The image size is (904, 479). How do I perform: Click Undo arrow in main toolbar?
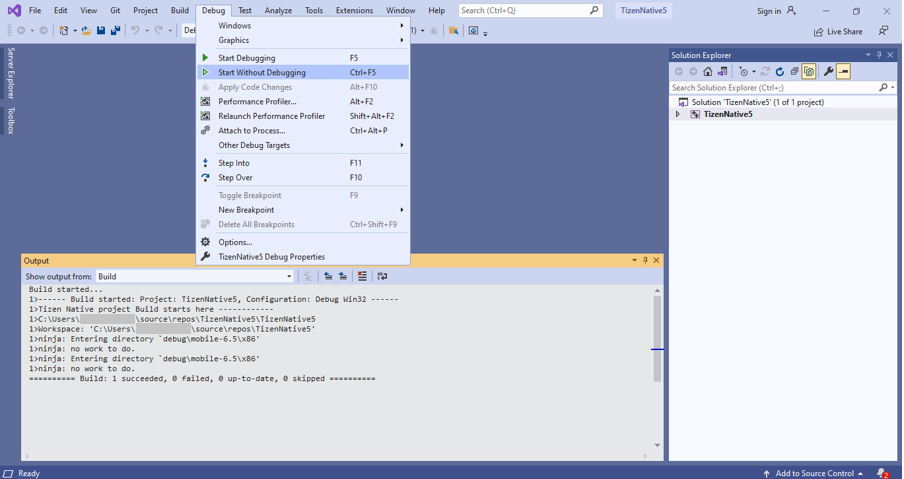[x=135, y=31]
